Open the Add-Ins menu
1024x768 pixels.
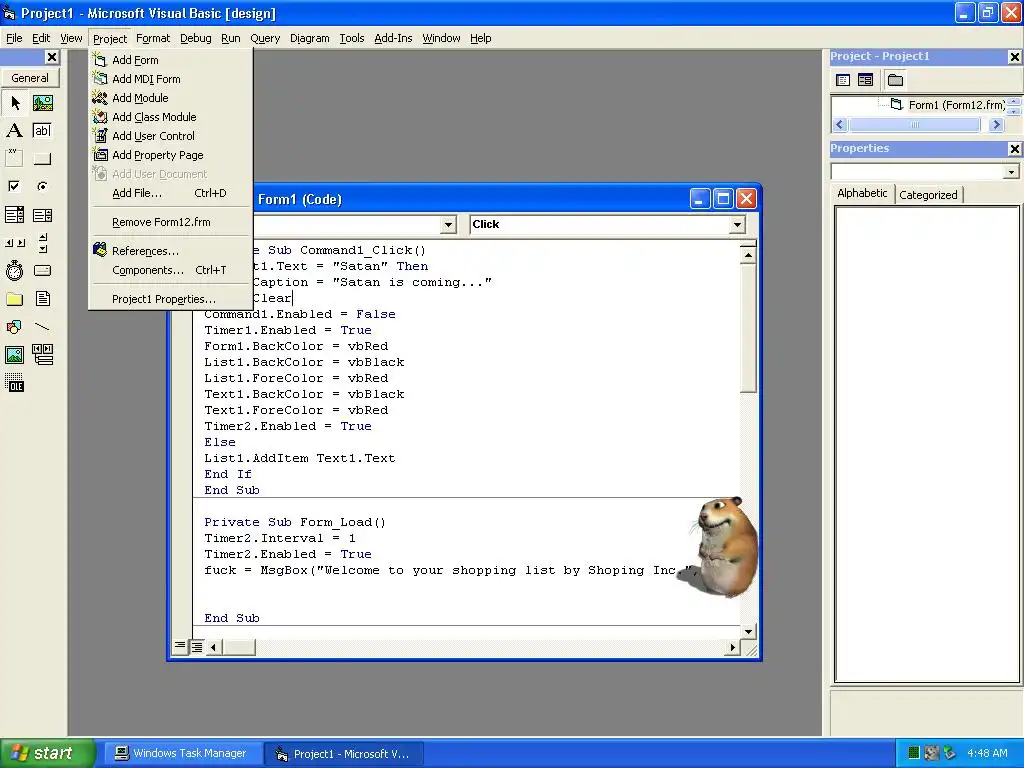[x=393, y=39]
